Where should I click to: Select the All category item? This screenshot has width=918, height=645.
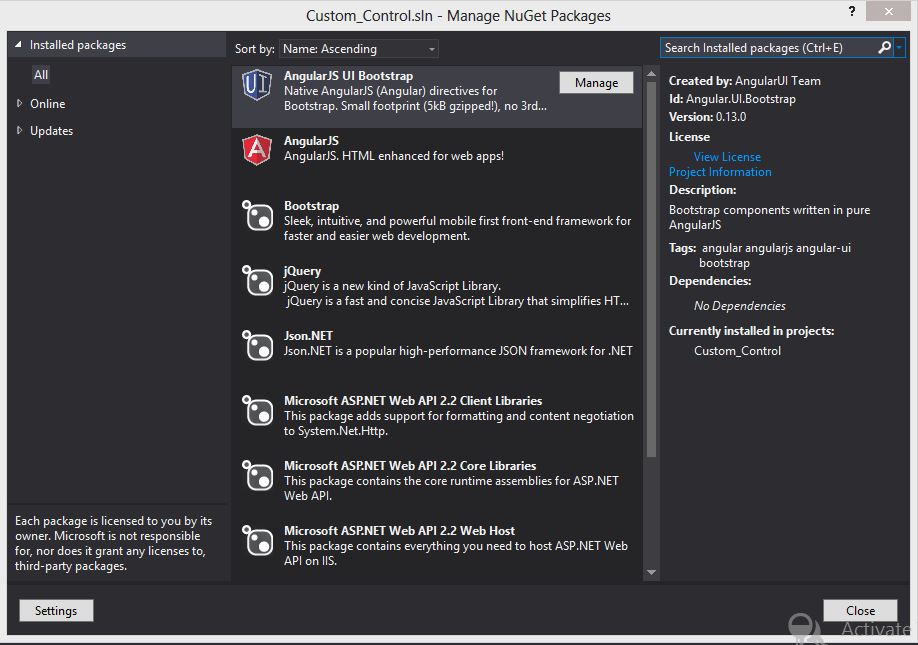point(41,75)
